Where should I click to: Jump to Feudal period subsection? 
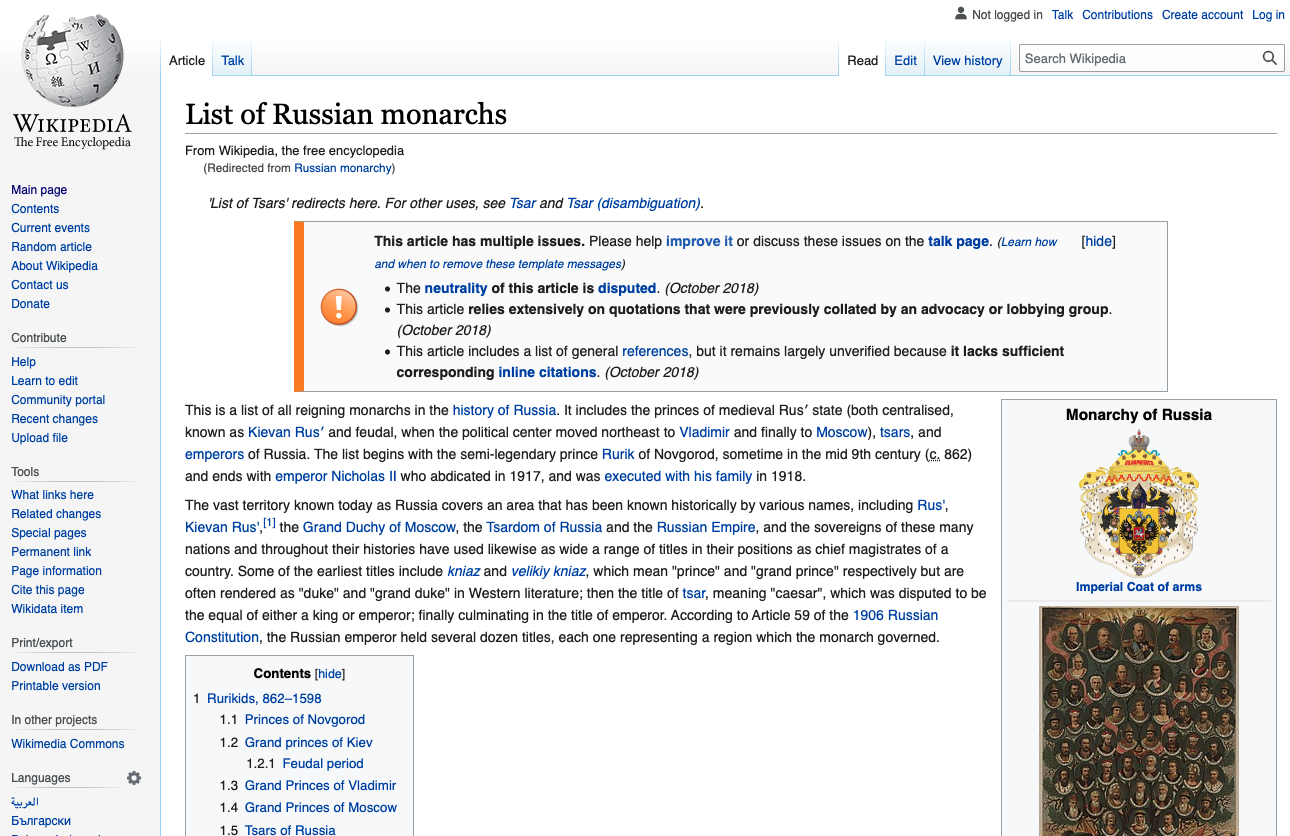pyautogui.click(x=323, y=764)
